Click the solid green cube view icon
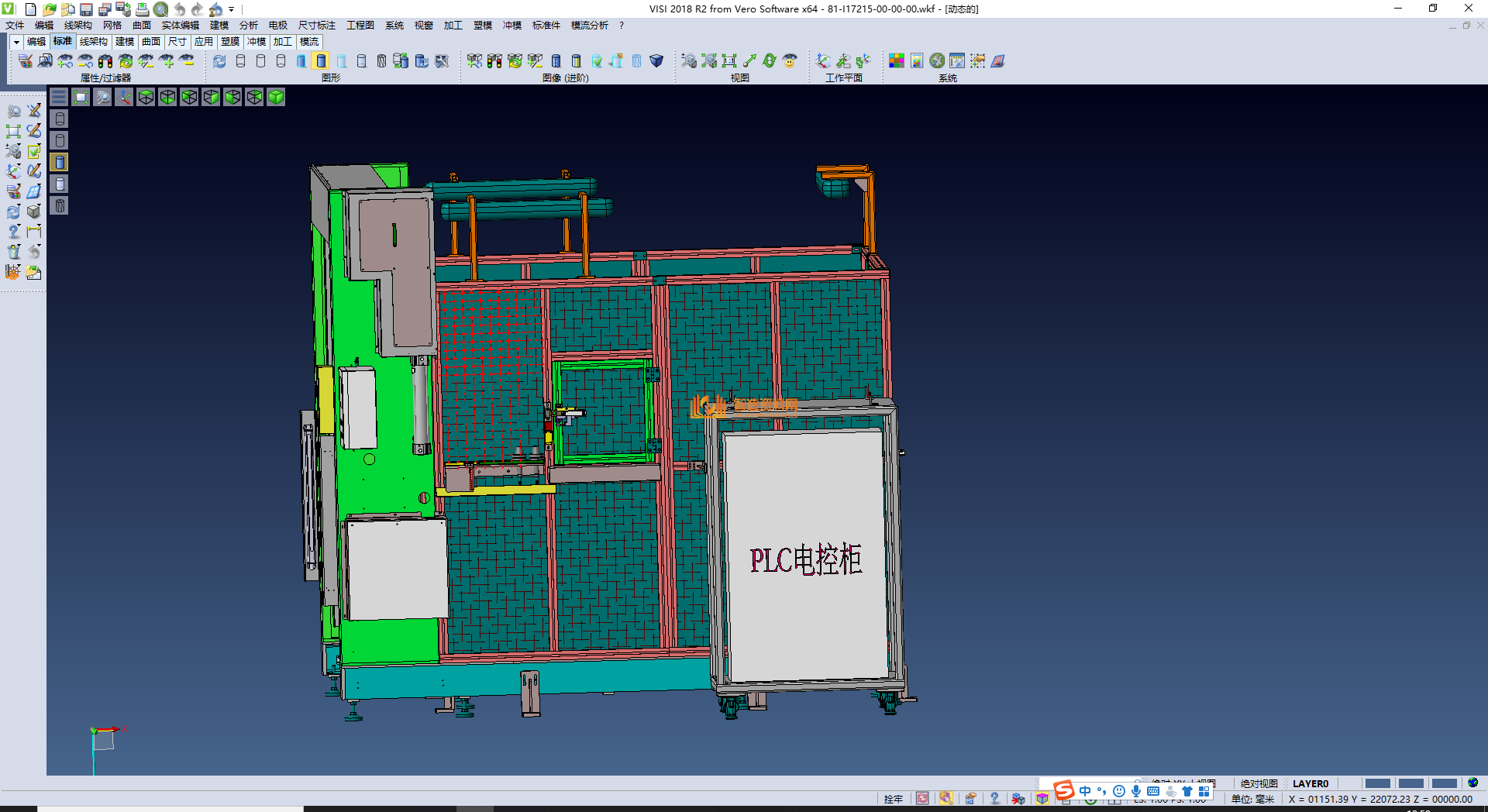Screen dimensions: 1488x812 point(276,97)
